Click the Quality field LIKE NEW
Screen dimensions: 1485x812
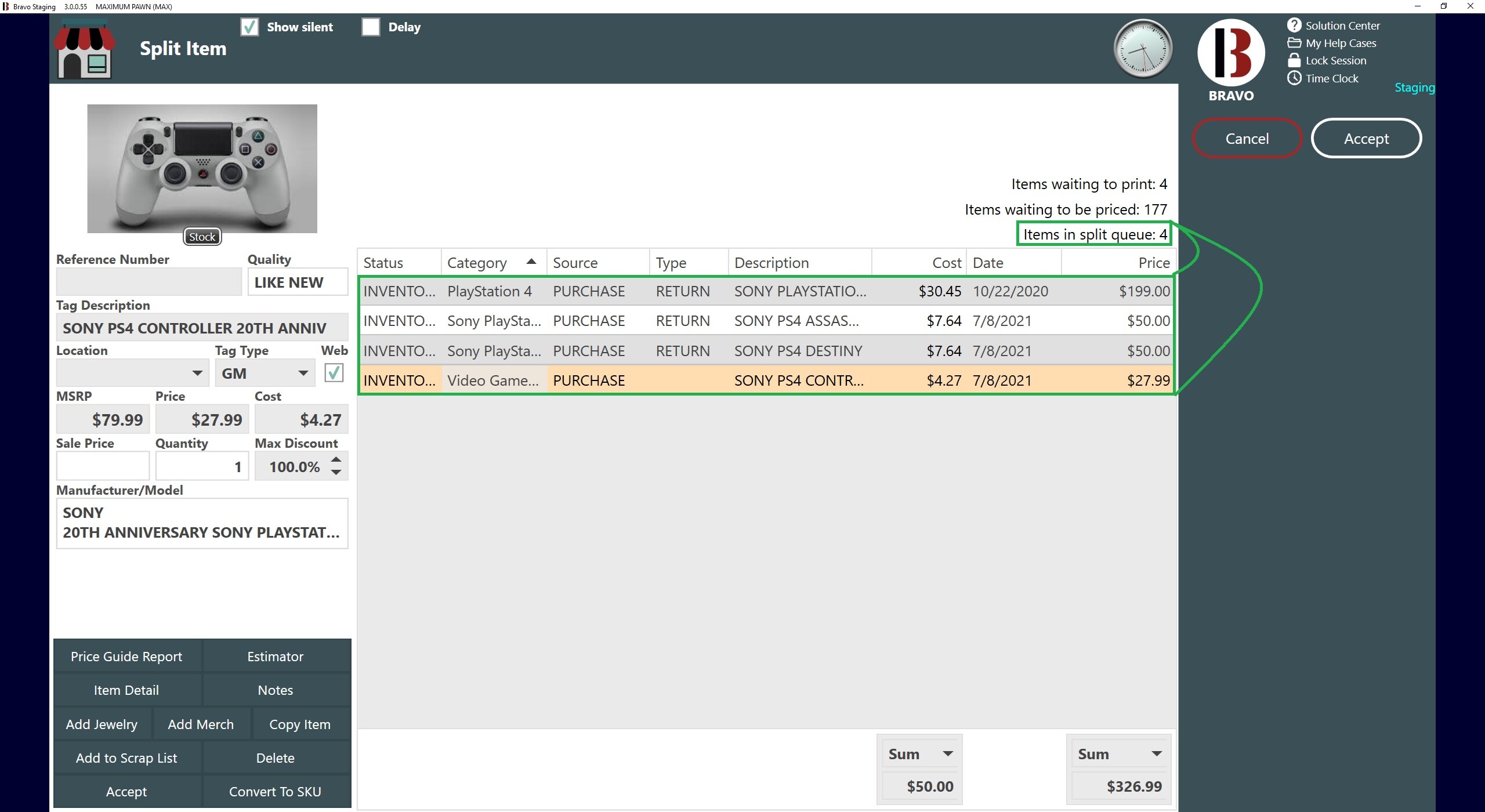[298, 282]
